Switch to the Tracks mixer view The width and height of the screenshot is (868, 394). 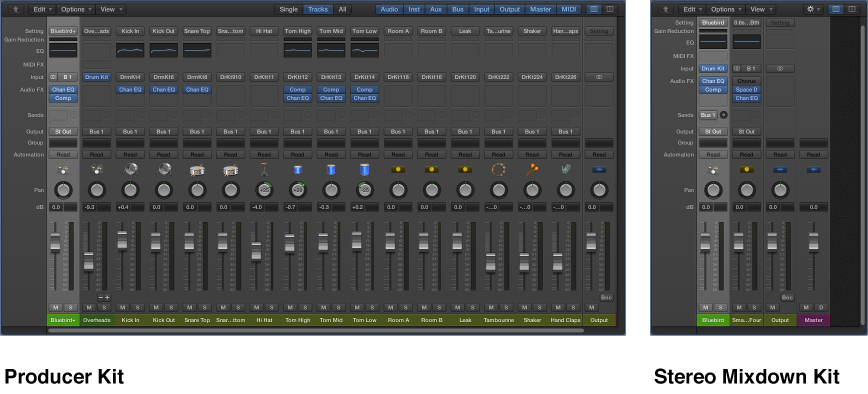pyautogui.click(x=318, y=9)
